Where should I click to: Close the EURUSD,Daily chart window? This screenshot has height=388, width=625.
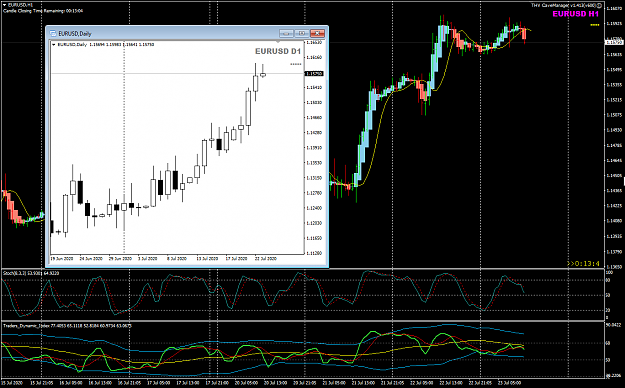[x=317, y=33]
